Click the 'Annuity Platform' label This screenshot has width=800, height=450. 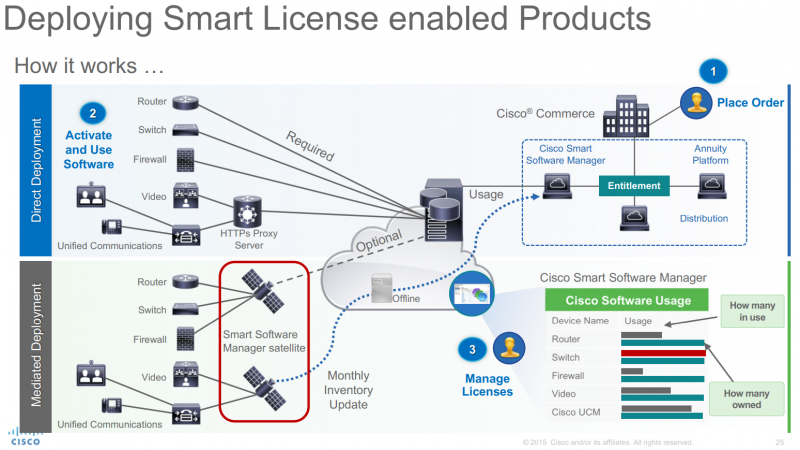tap(710, 154)
